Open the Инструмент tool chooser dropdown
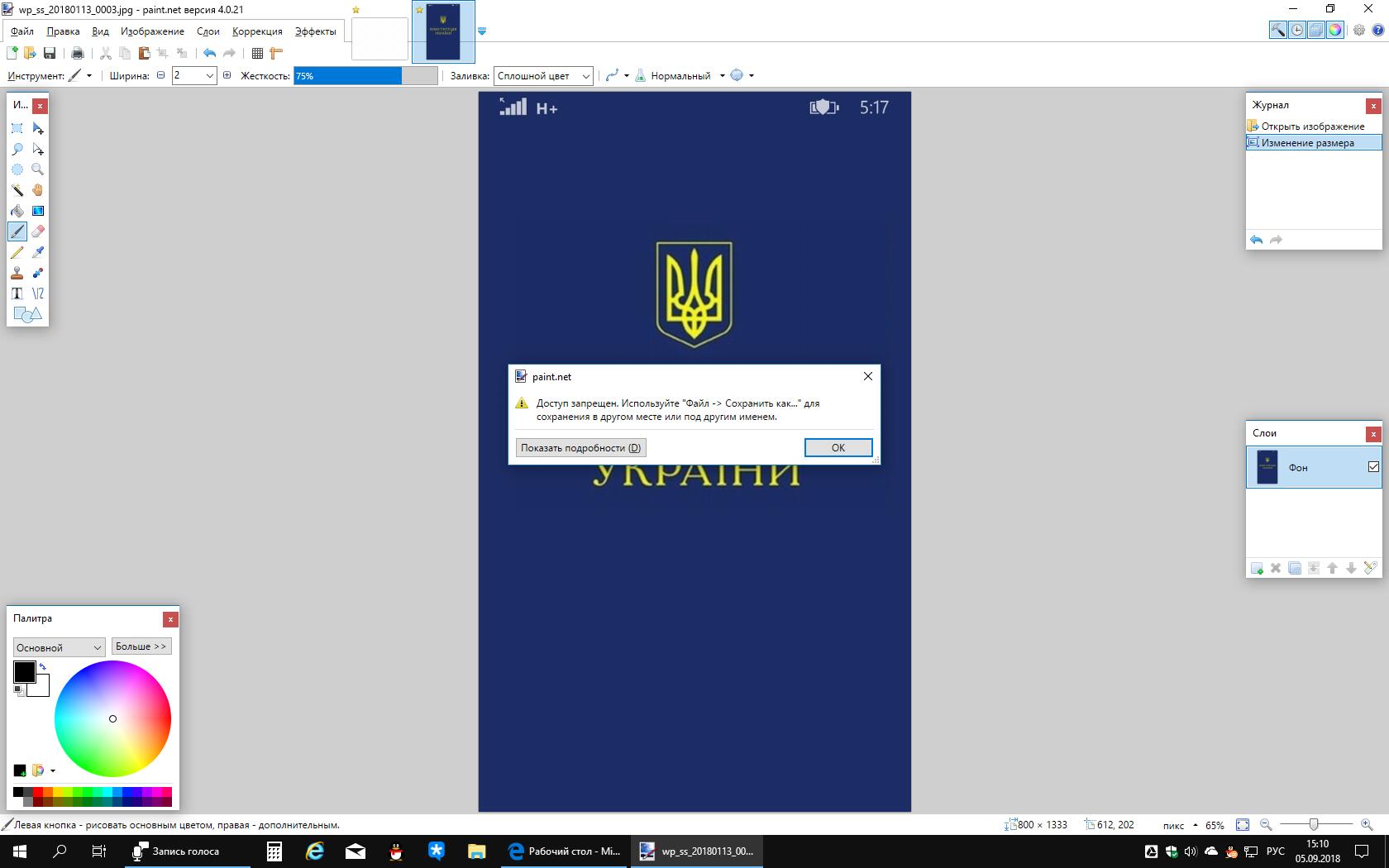 [80, 75]
